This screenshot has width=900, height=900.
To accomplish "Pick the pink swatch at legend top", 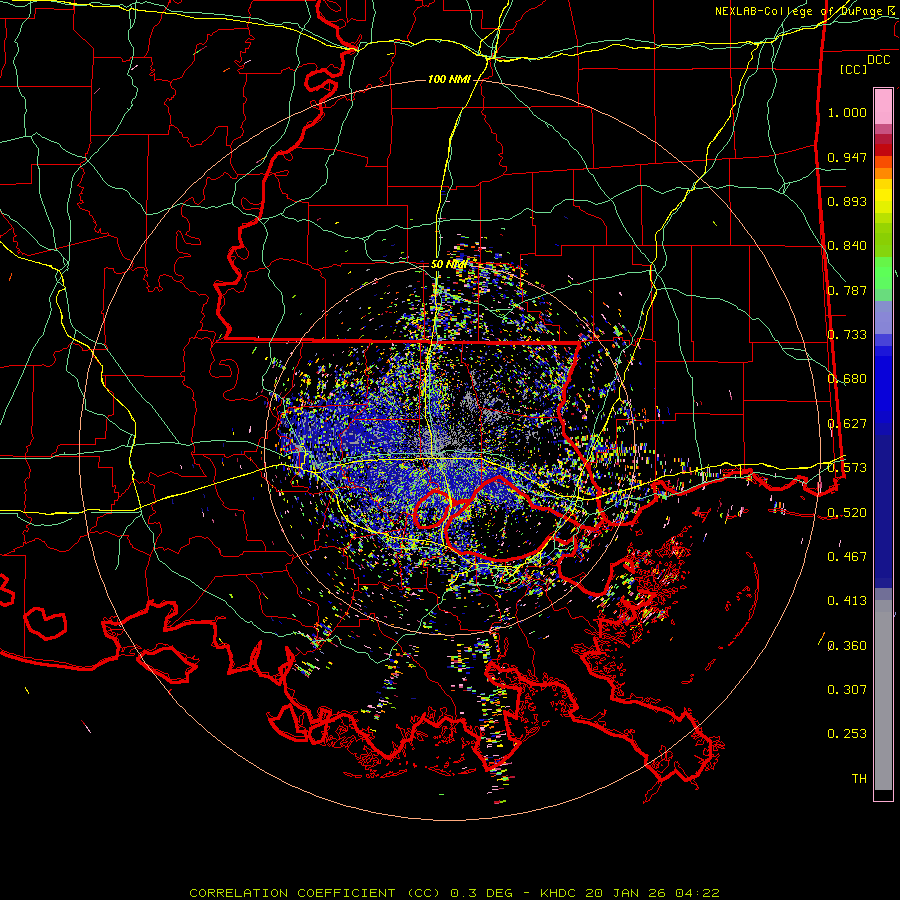I will pos(883,107).
